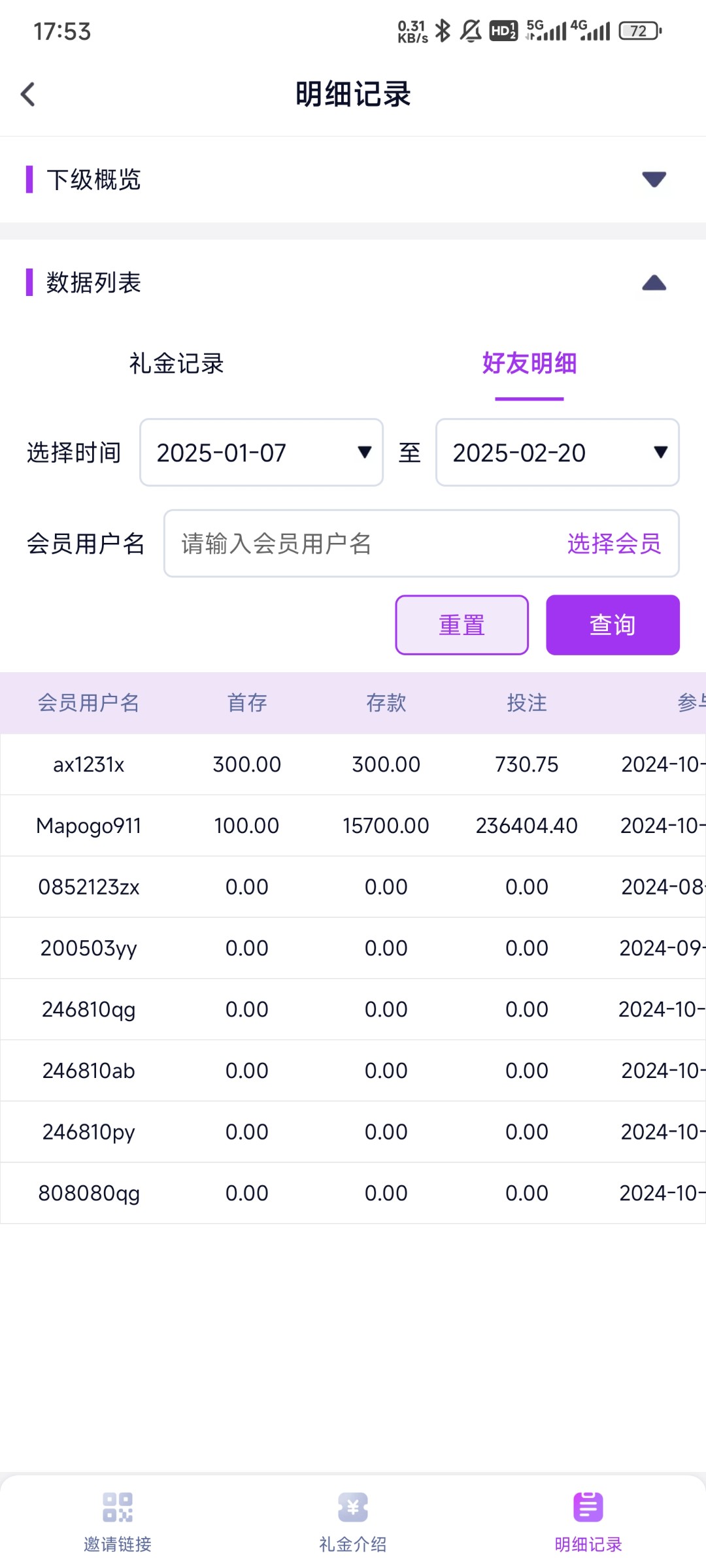Tap the 投注 column header
The height and width of the screenshot is (1568, 706).
pyautogui.click(x=526, y=703)
